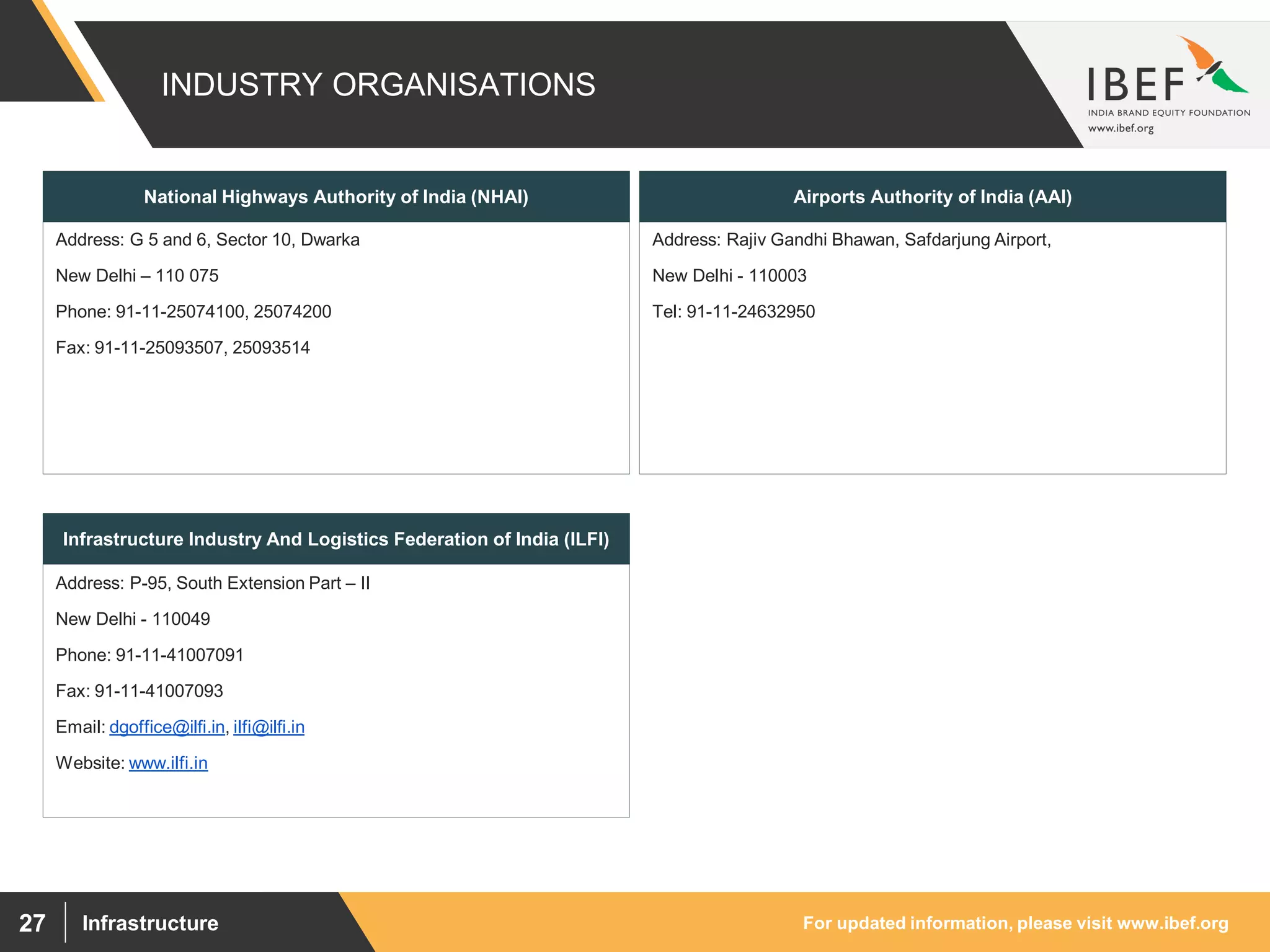Click the IBEF bird logo
This screenshot has width=1270, height=952.
coord(1212,65)
